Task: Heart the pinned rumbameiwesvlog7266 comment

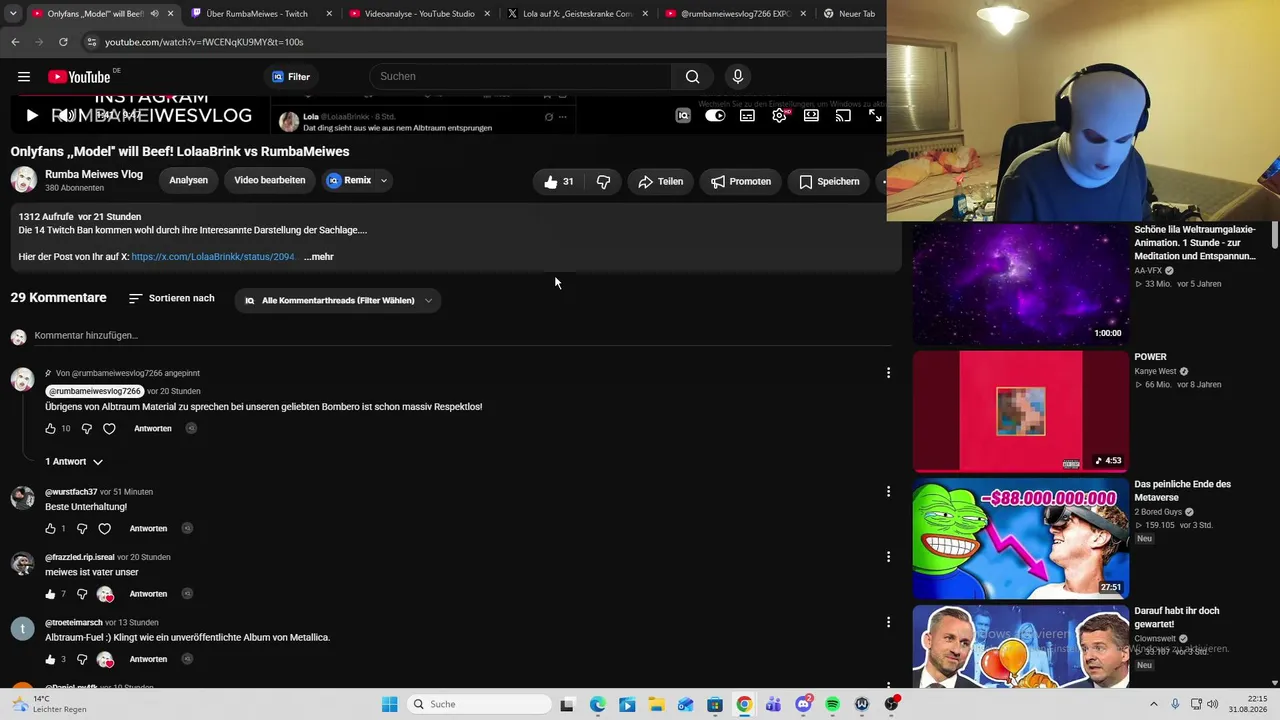Action: click(109, 429)
